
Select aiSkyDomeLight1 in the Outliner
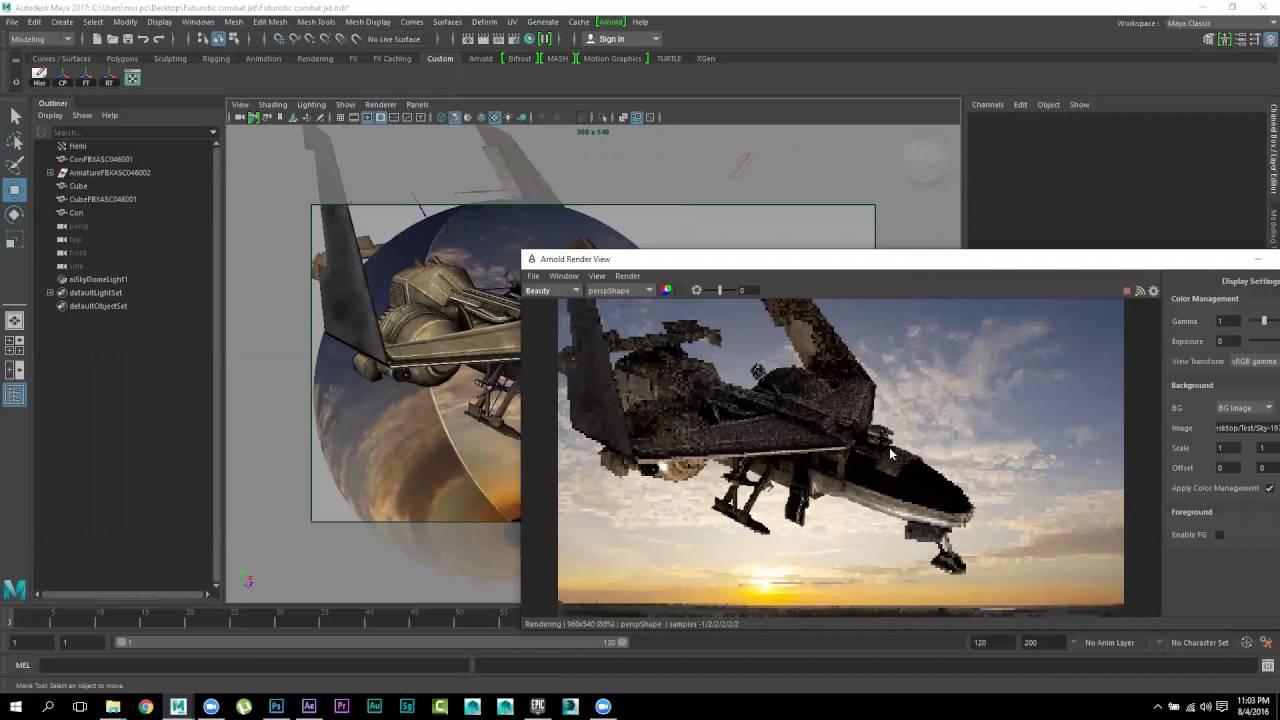[x=98, y=279]
